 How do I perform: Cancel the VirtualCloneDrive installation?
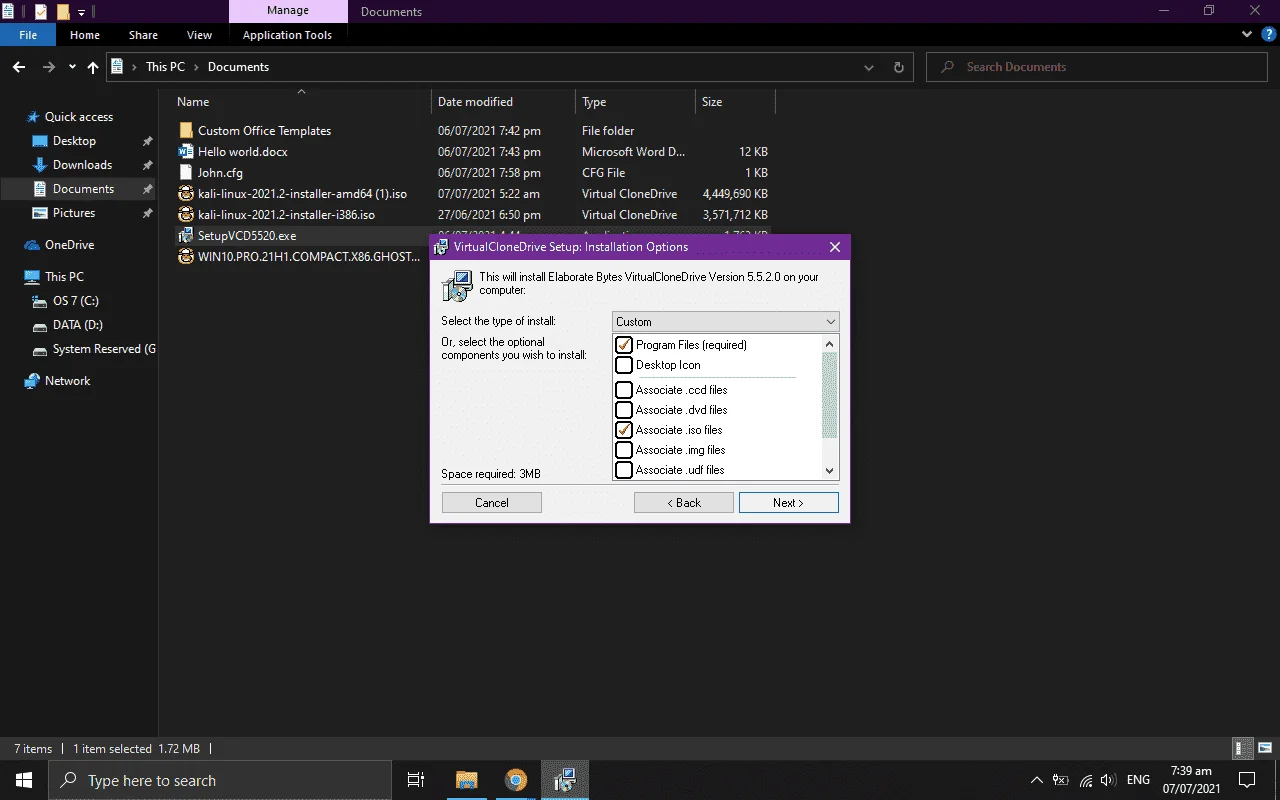click(x=492, y=503)
